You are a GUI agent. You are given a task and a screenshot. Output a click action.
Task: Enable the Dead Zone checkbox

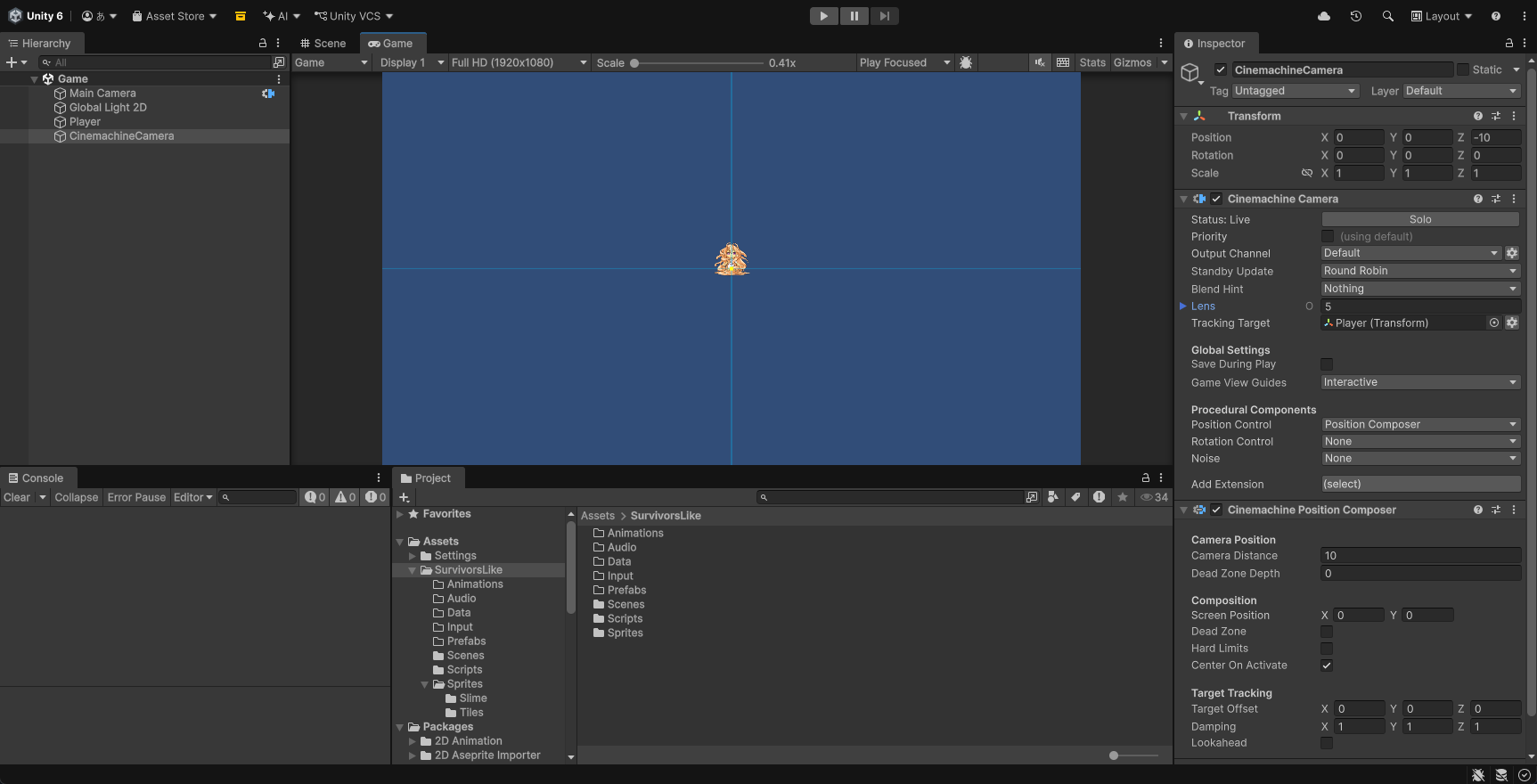click(x=1327, y=632)
